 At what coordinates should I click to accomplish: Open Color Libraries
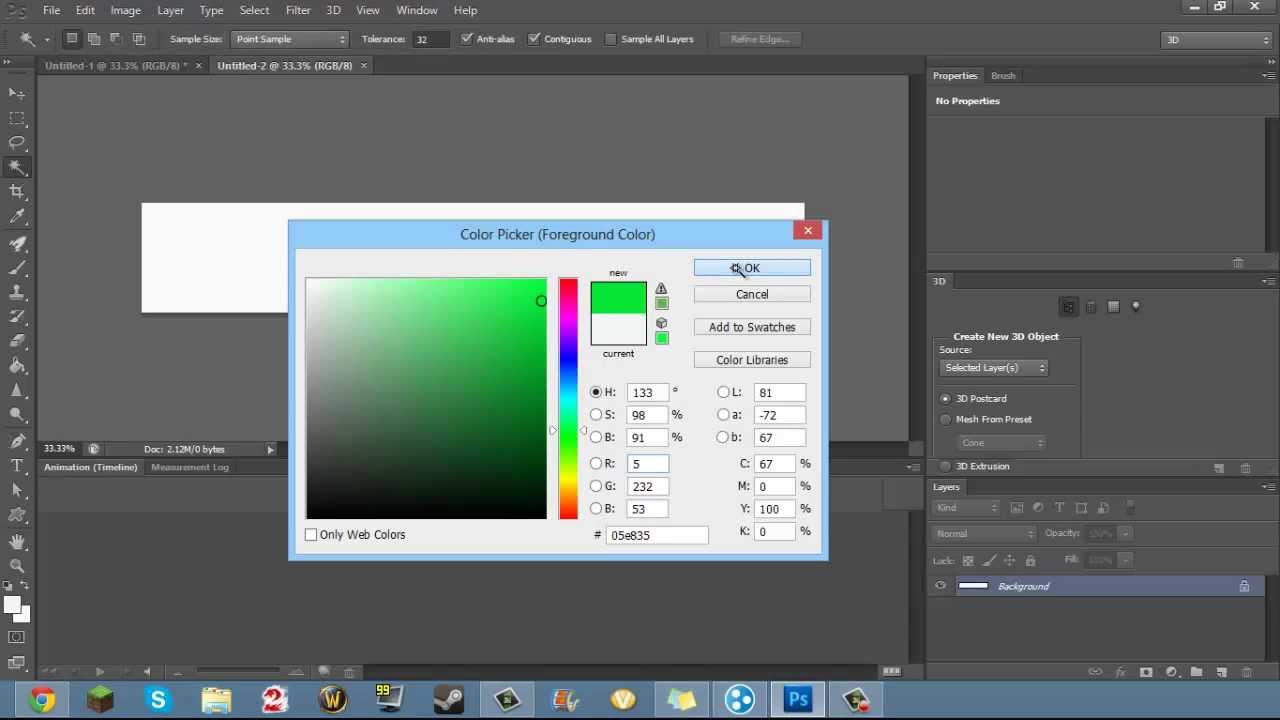[x=752, y=360]
